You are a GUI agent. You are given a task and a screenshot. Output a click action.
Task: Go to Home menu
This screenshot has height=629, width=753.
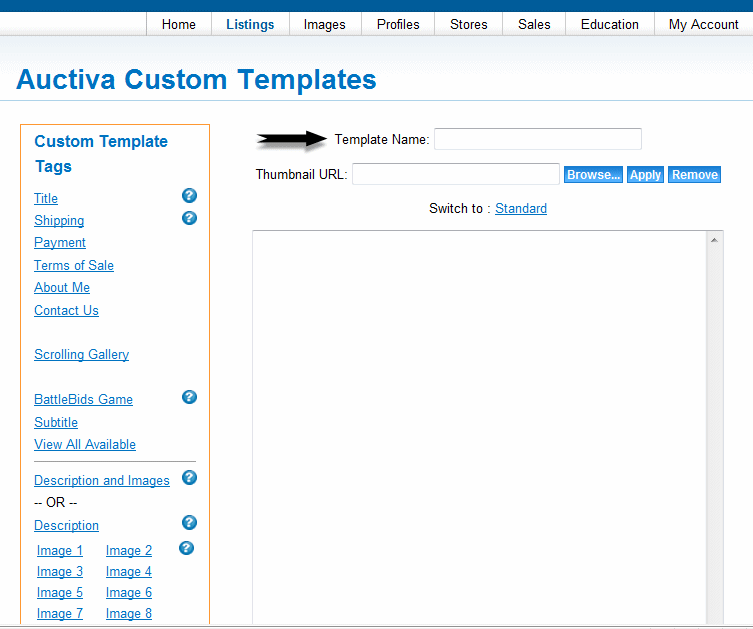(179, 24)
